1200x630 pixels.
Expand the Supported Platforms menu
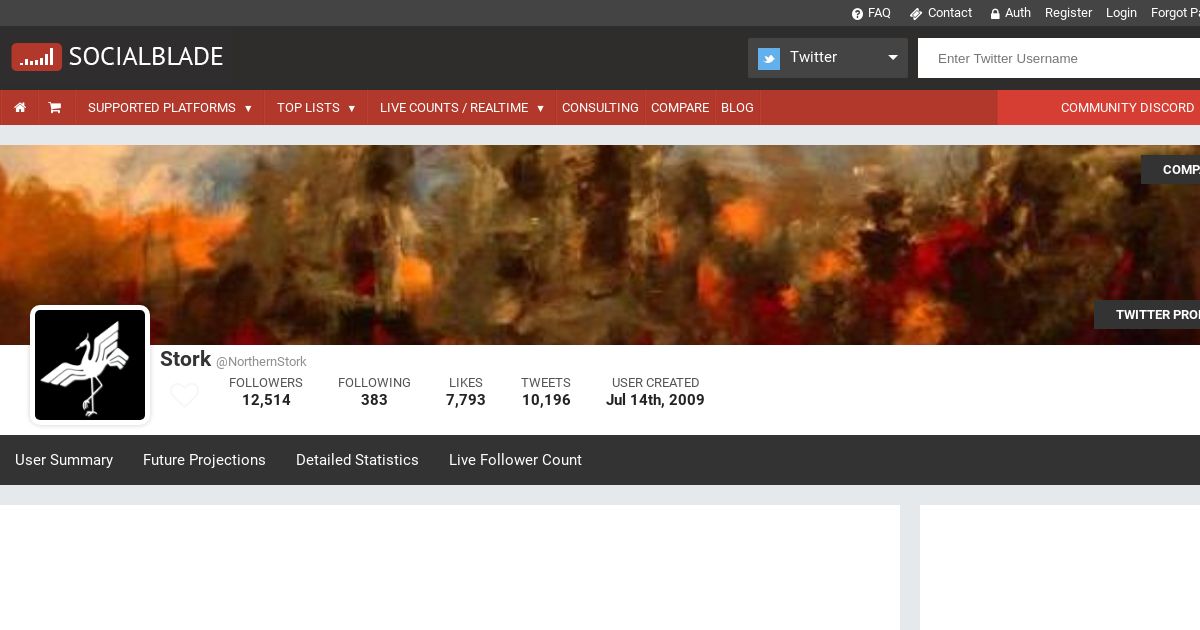coord(170,107)
